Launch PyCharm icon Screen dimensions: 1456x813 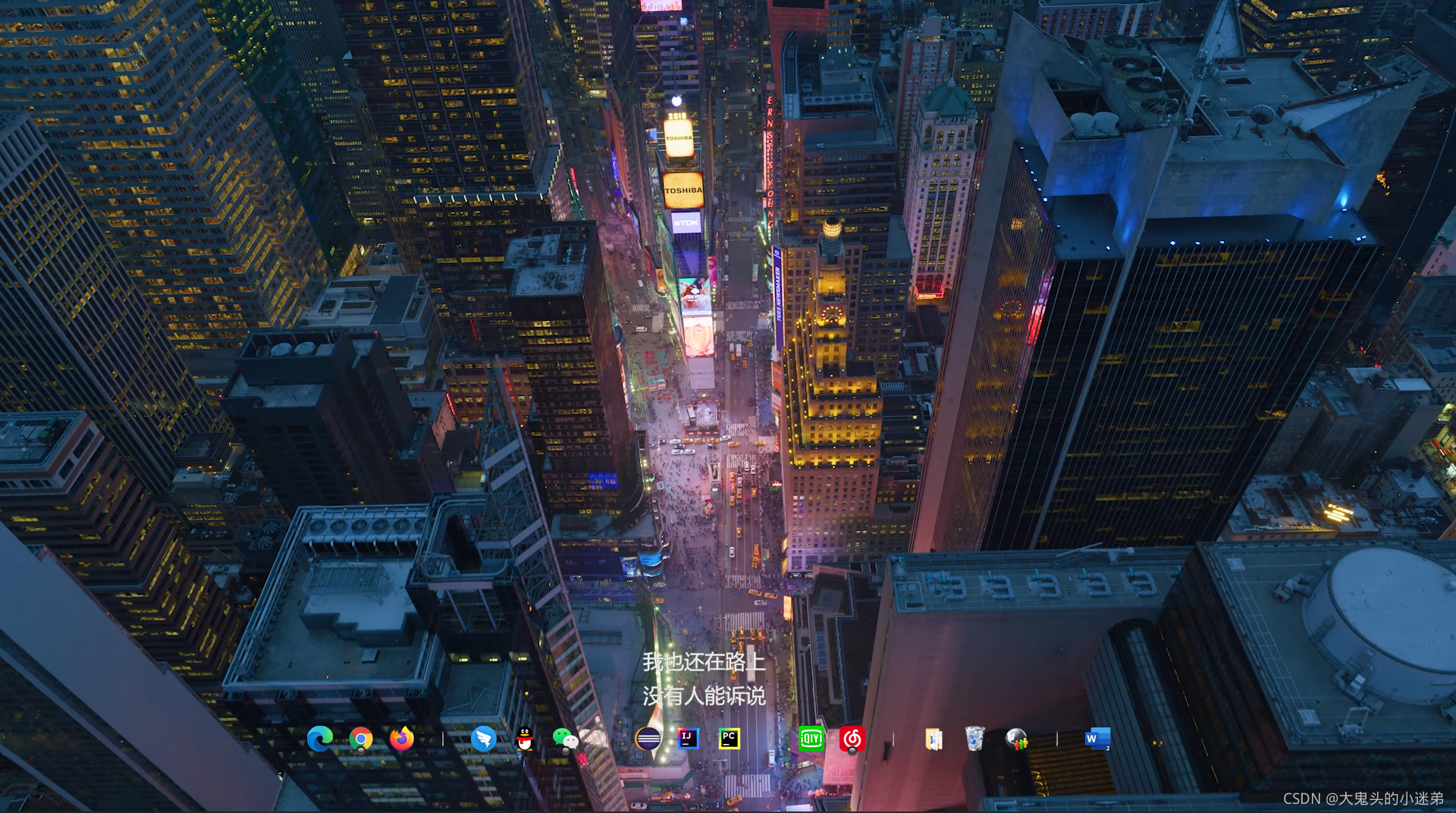pos(729,739)
